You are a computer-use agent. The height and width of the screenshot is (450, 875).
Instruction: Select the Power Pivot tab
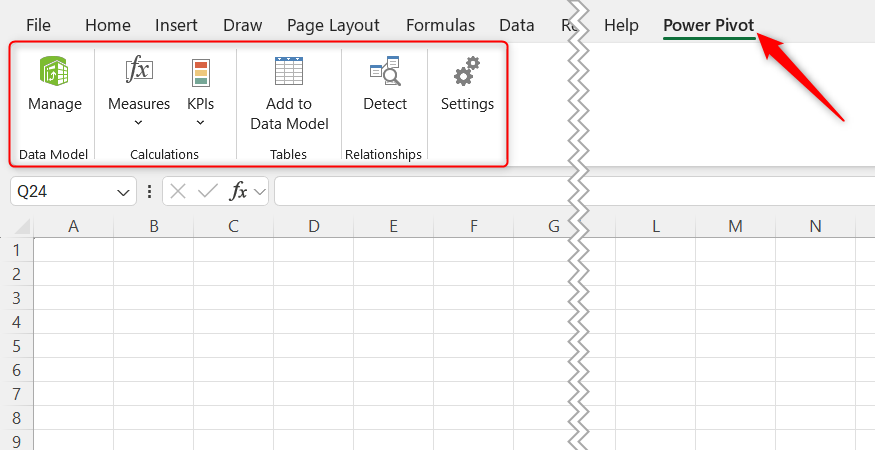[709, 25]
